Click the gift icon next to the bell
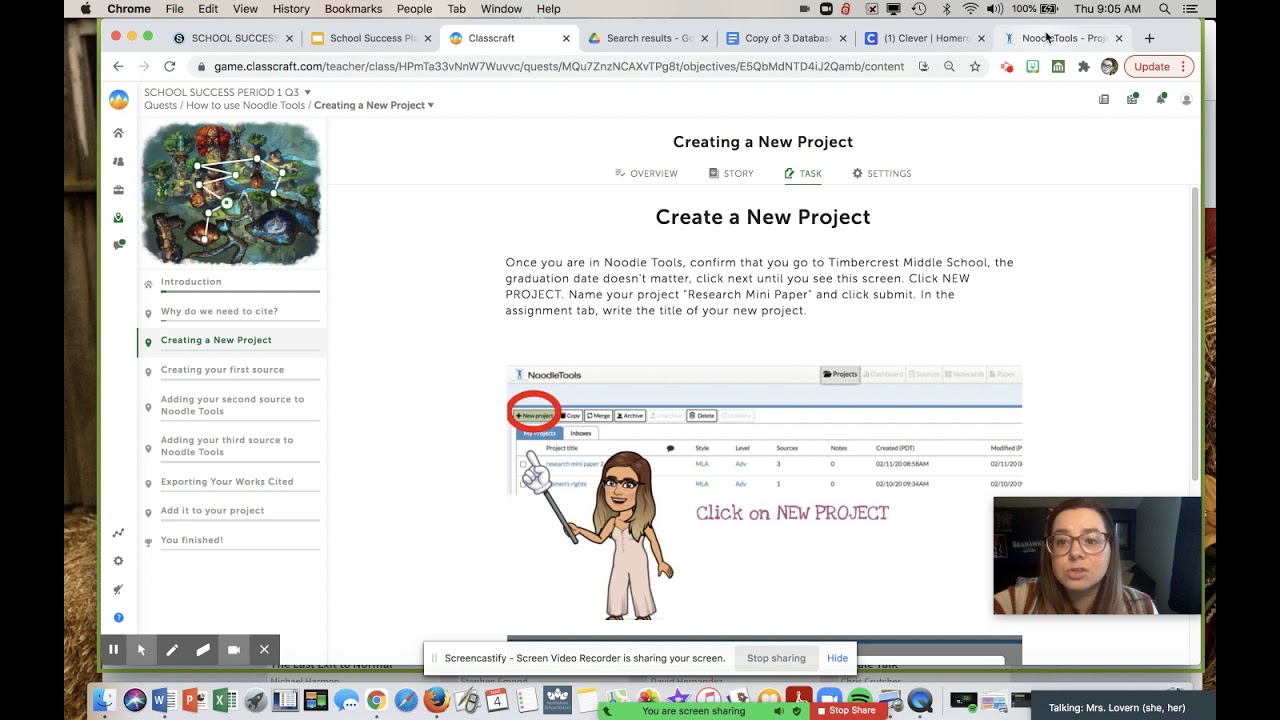 [x=1132, y=99]
